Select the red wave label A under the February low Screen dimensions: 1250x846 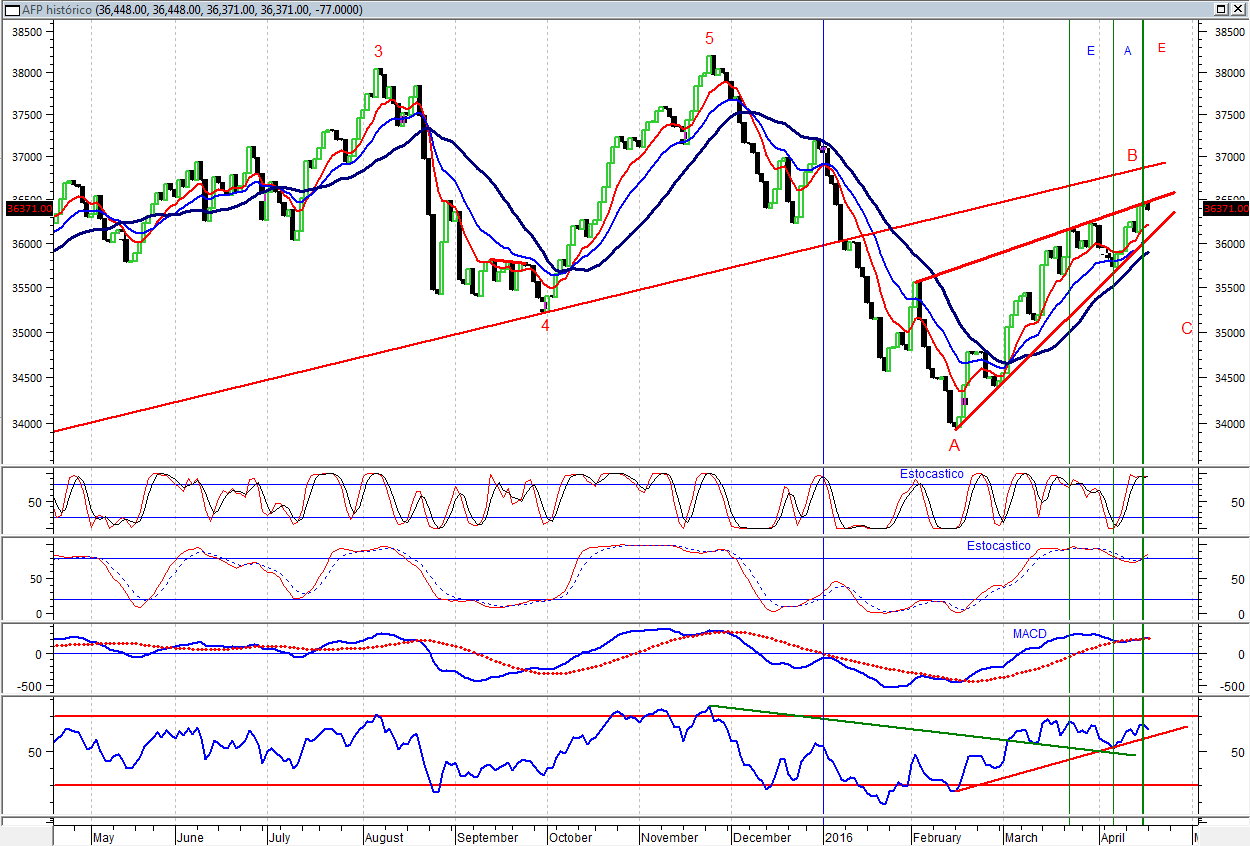954,444
